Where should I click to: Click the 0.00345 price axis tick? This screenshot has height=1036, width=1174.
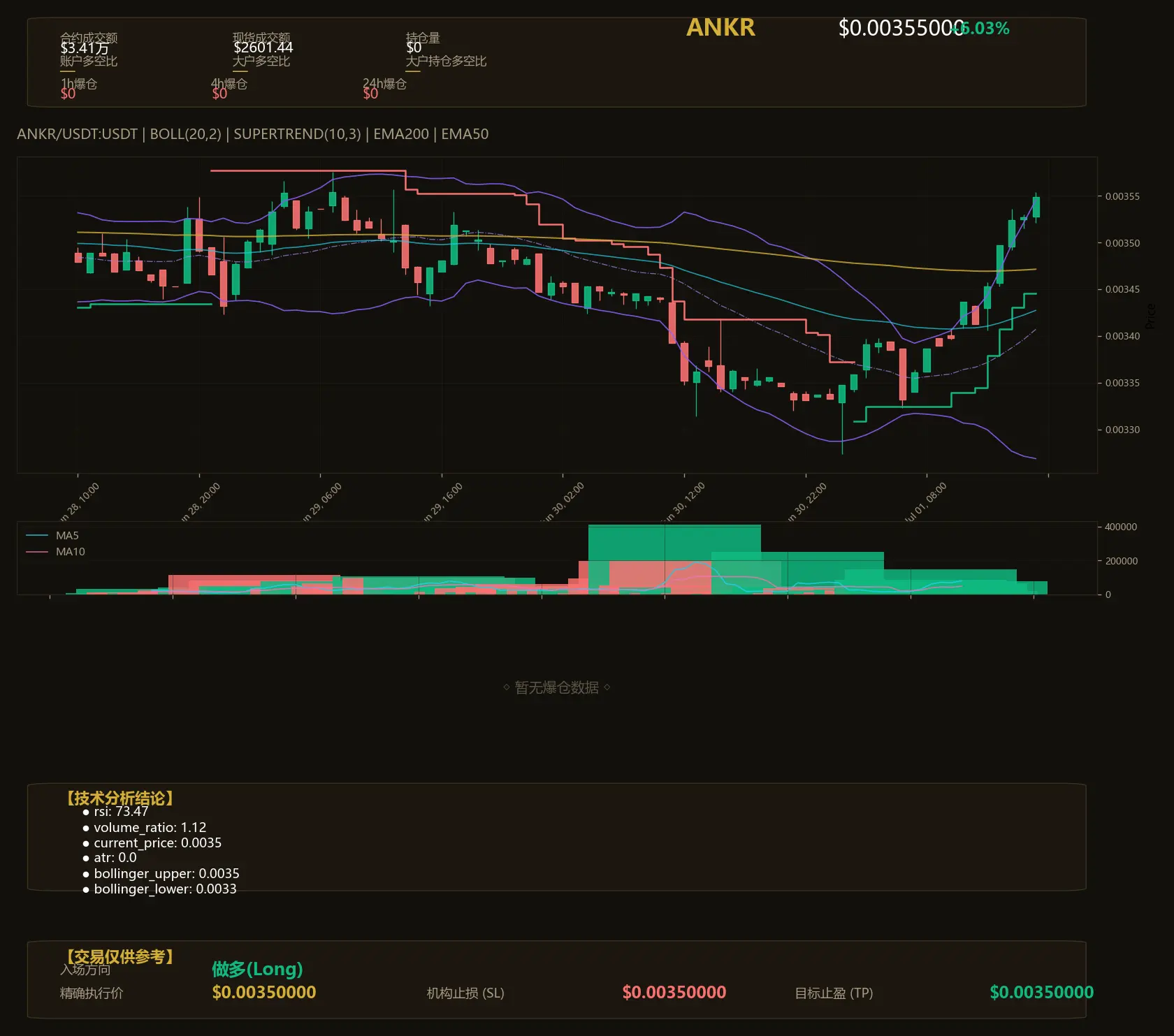click(x=1122, y=289)
